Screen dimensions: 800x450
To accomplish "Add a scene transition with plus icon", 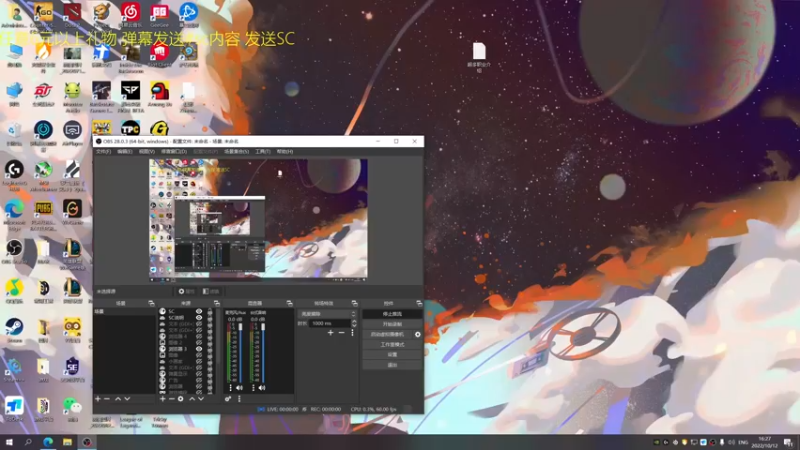I will pyautogui.click(x=331, y=333).
